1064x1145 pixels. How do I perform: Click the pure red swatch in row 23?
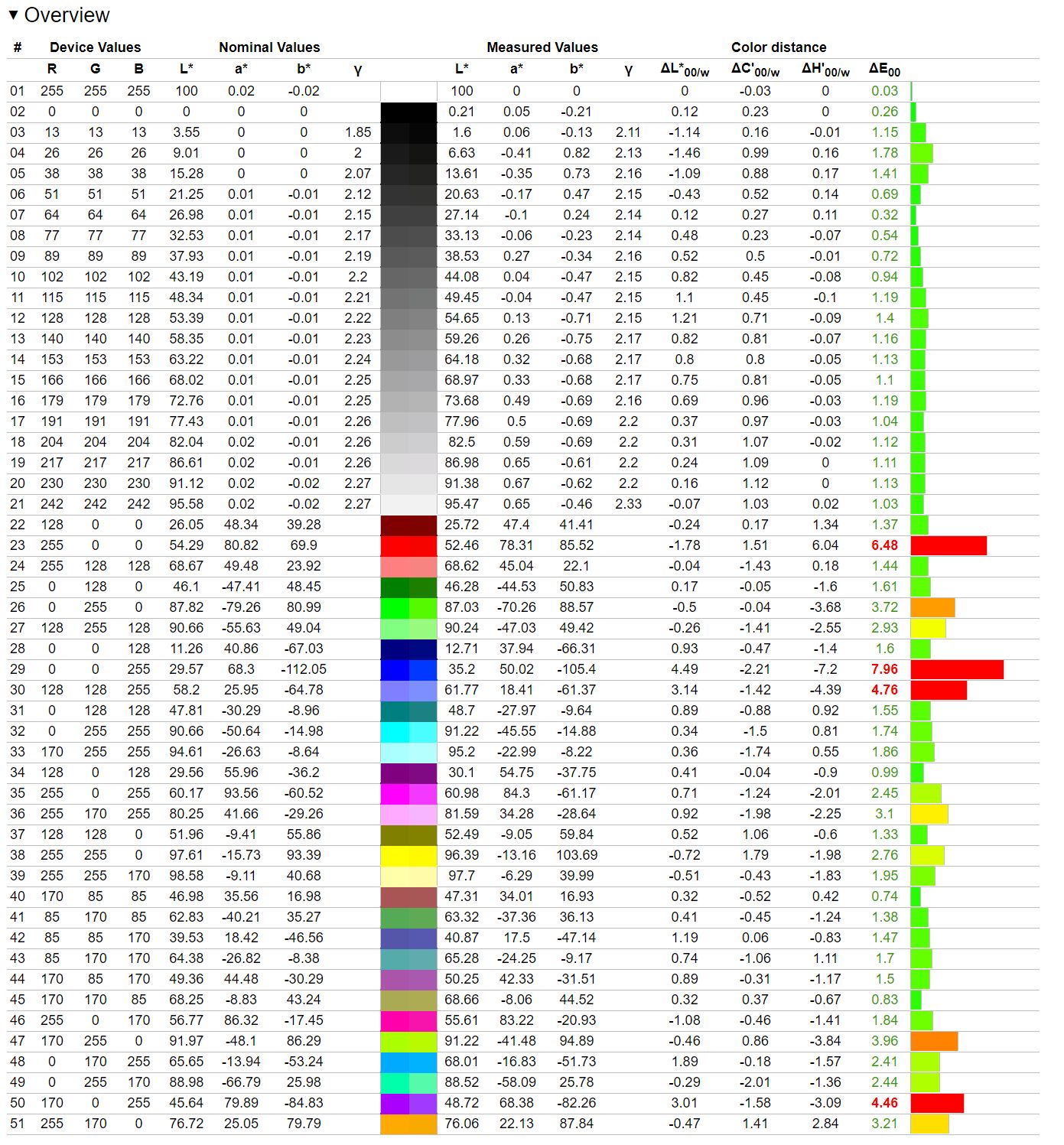(408, 545)
